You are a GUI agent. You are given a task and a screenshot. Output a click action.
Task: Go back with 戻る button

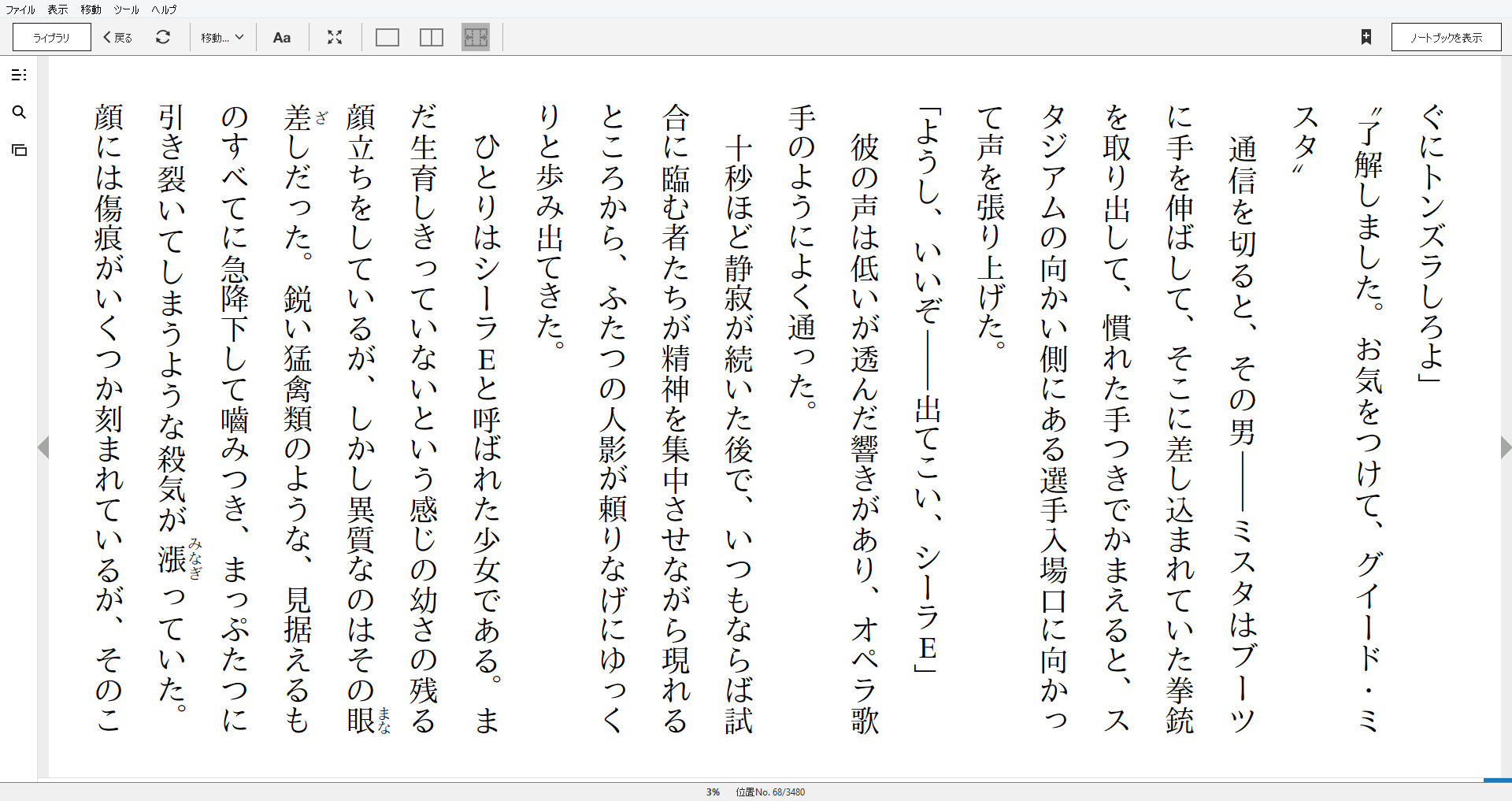click(x=118, y=37)
